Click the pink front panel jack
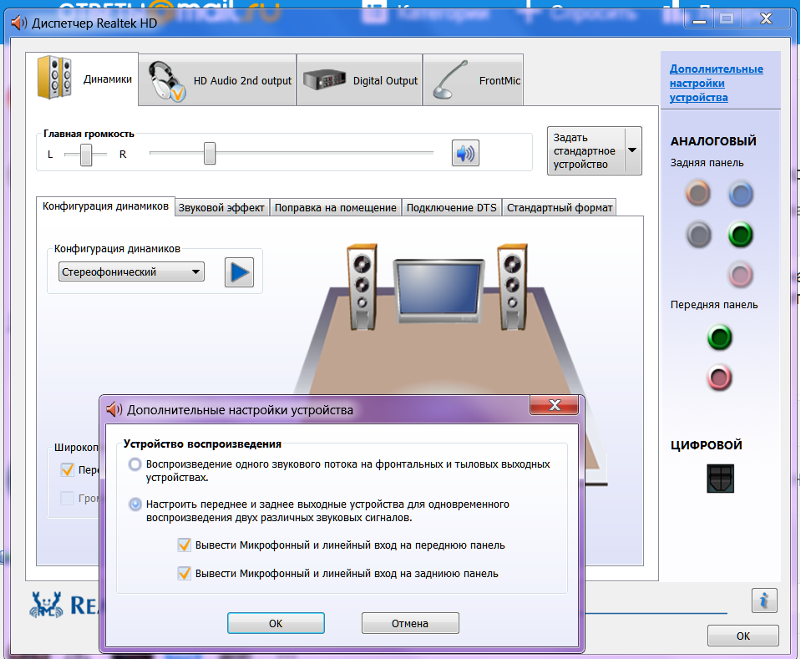Viewport: 800px width, 659px height. (719, 378)
